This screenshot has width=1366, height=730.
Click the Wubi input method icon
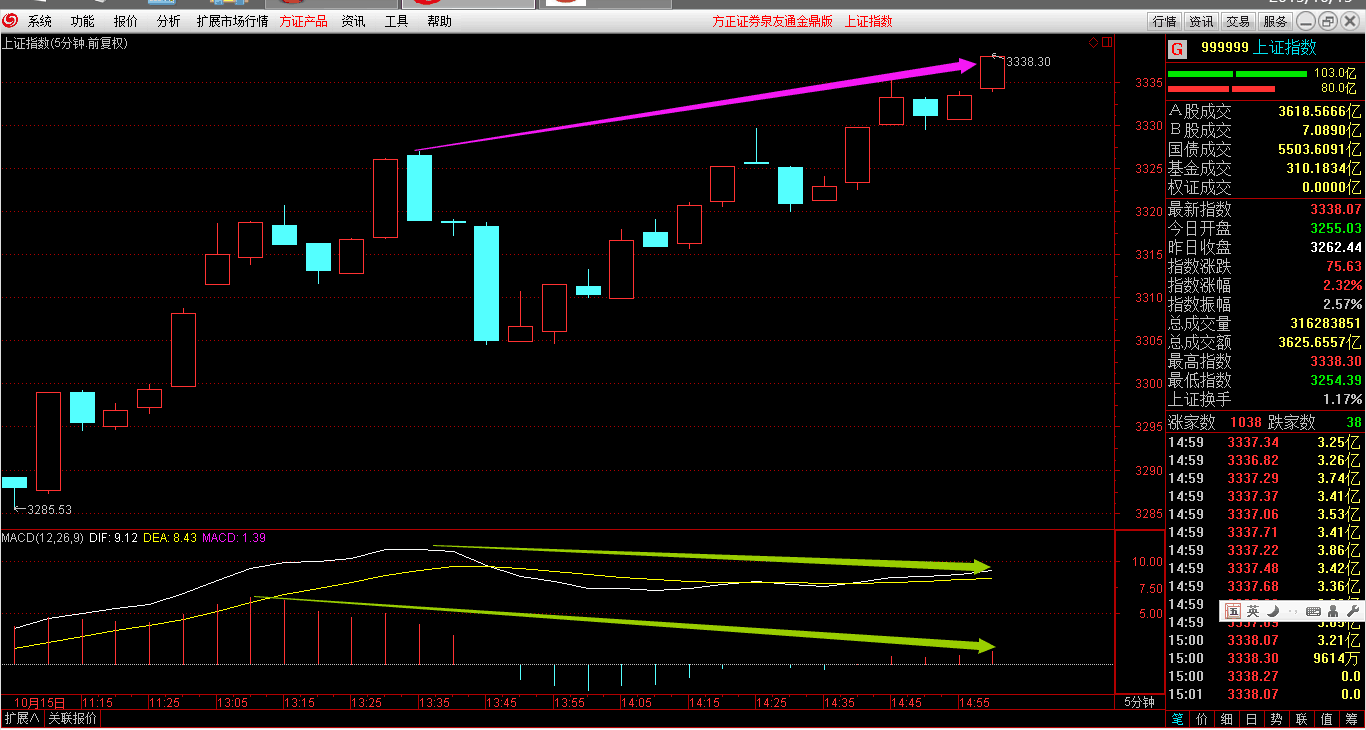(x=1233, y=610)
